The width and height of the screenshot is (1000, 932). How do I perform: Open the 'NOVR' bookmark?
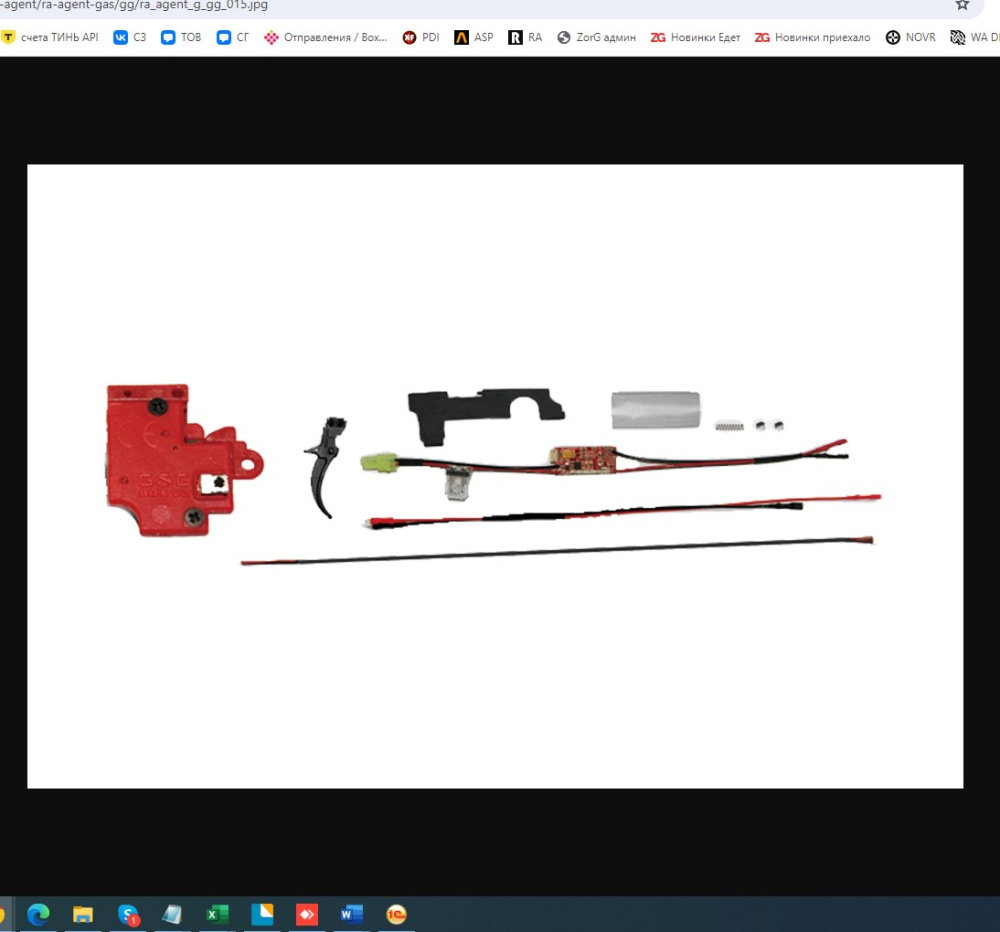pyautogui.click(x=911, y=38)
